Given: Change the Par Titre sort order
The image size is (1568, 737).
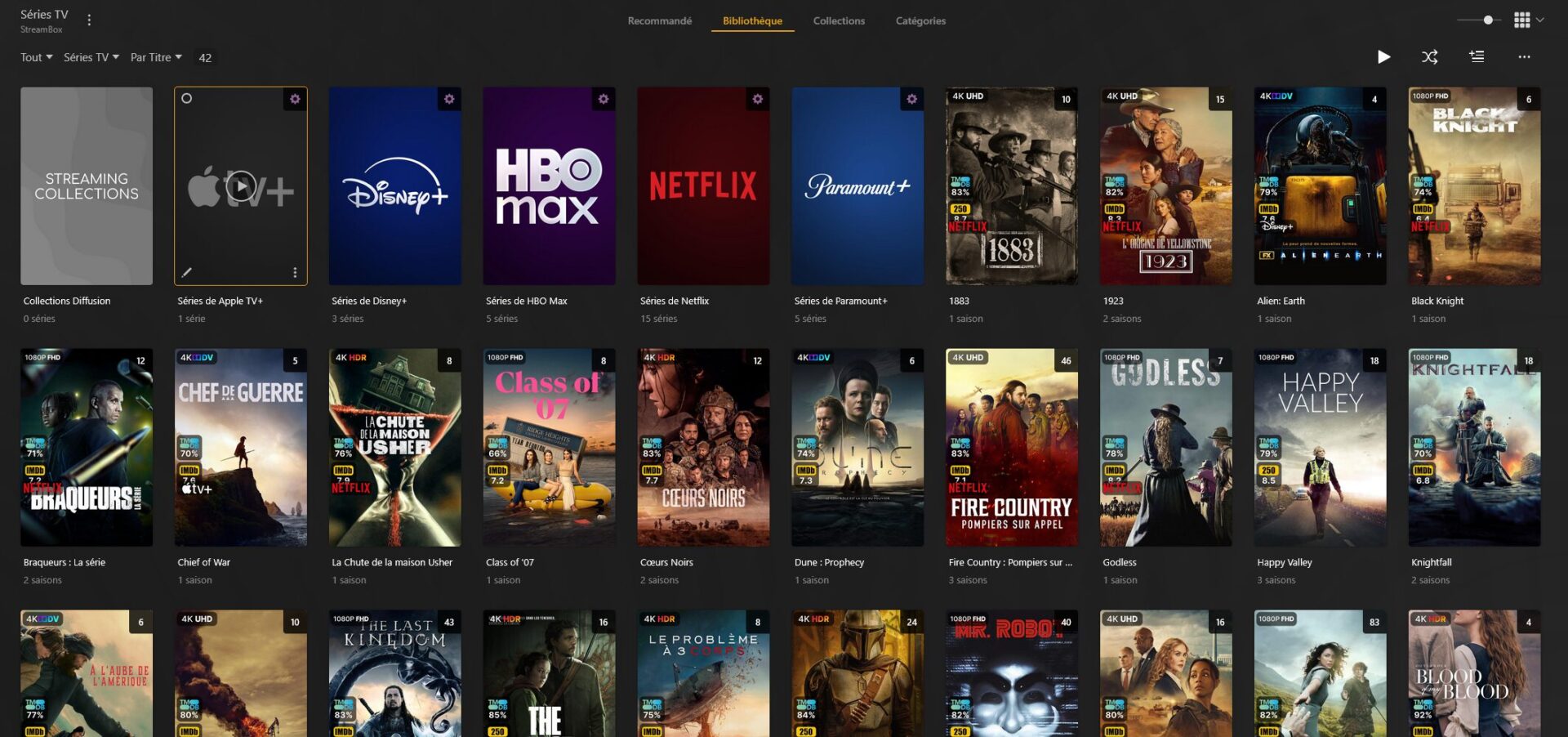Looking at the screenshot, I should (156, 57).
